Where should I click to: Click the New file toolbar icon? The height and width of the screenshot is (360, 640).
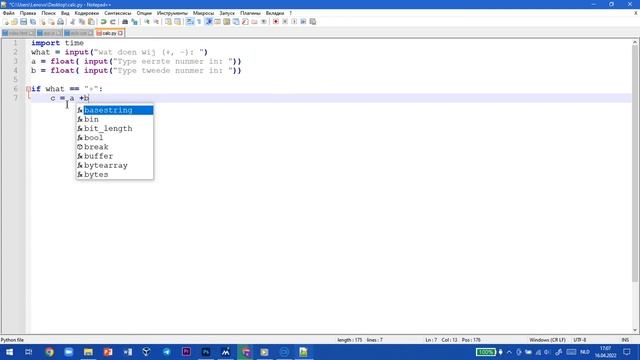pyautogui.click(x=6, y=22)
